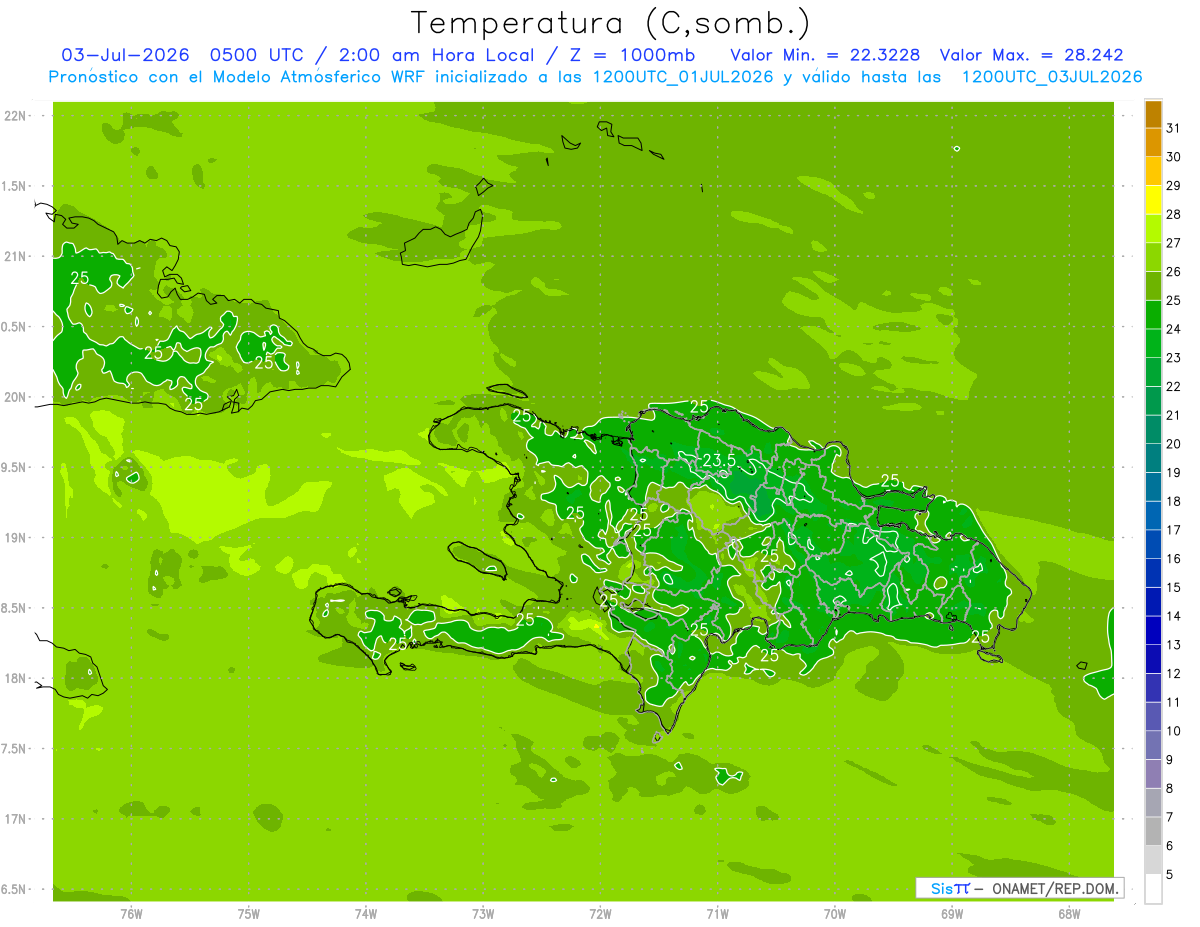Click 'Valor Min. = 22.3228' value
This screenshot has width=1200, height=927.
pos(826,55)
